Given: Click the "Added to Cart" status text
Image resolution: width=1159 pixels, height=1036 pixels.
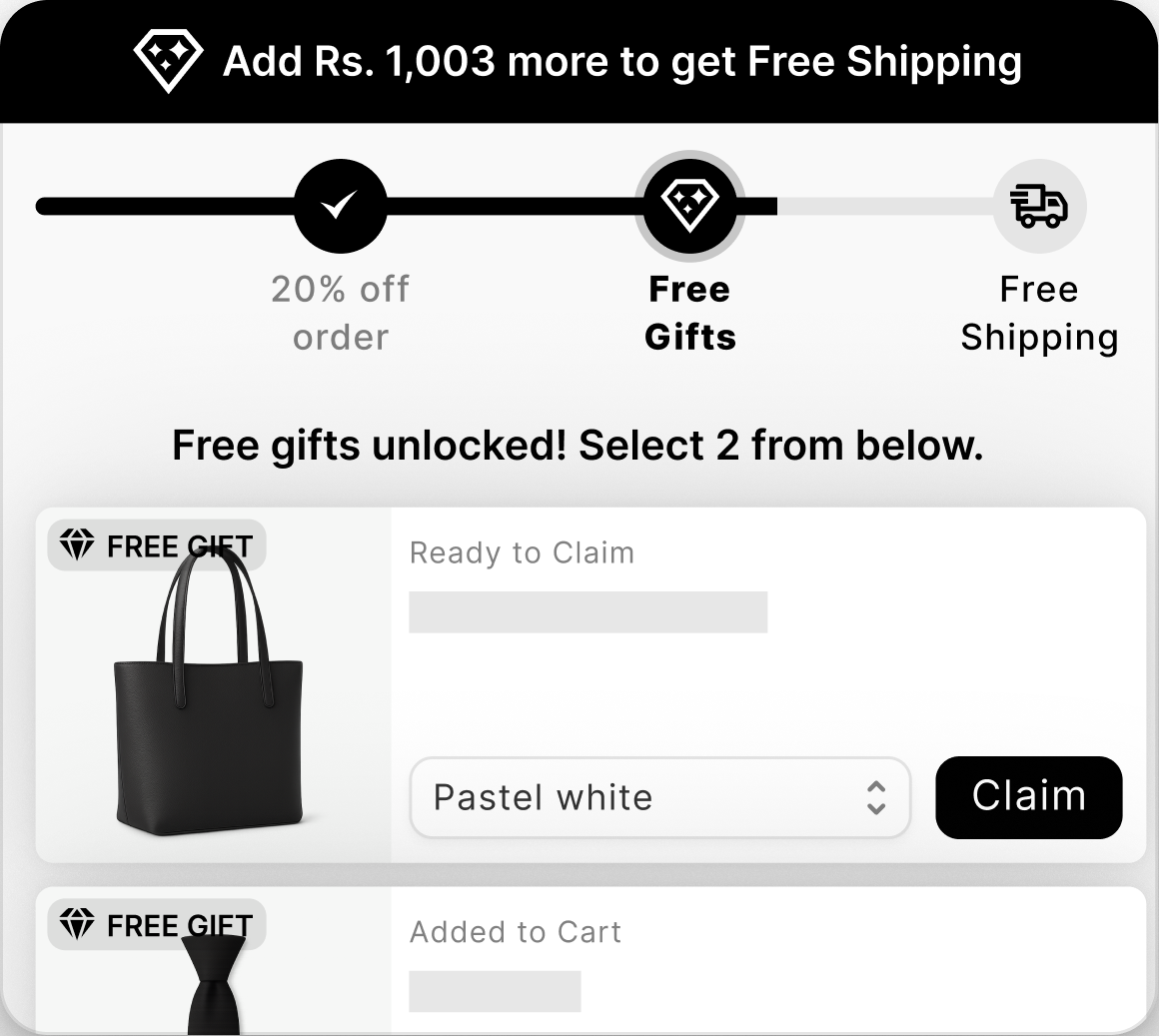Looking at the screenshot, I should [516, 932].
